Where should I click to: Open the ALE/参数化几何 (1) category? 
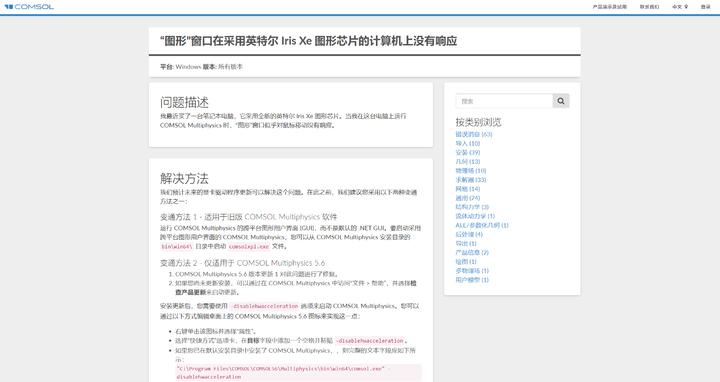[482, 225]
